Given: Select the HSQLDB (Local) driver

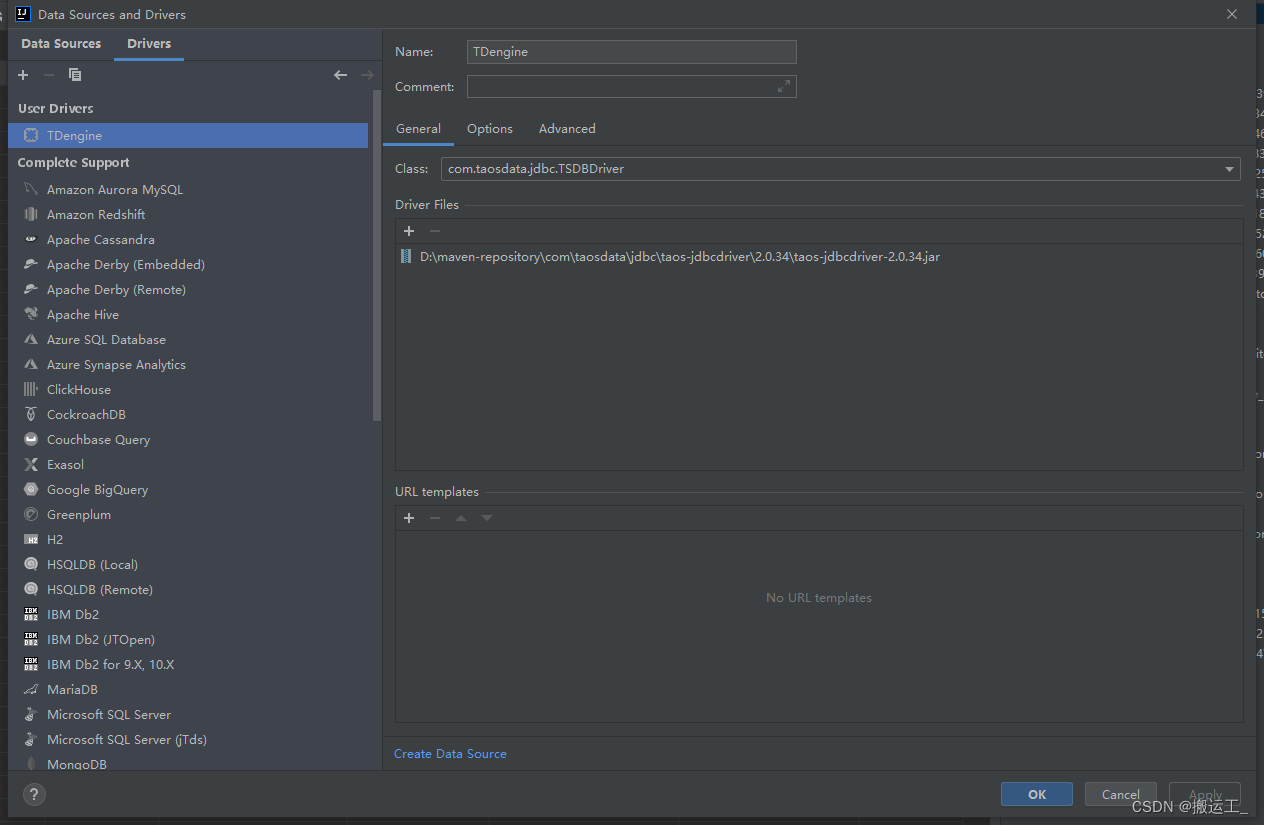Looking at the screenshot, I should click(x=188, y=564).
